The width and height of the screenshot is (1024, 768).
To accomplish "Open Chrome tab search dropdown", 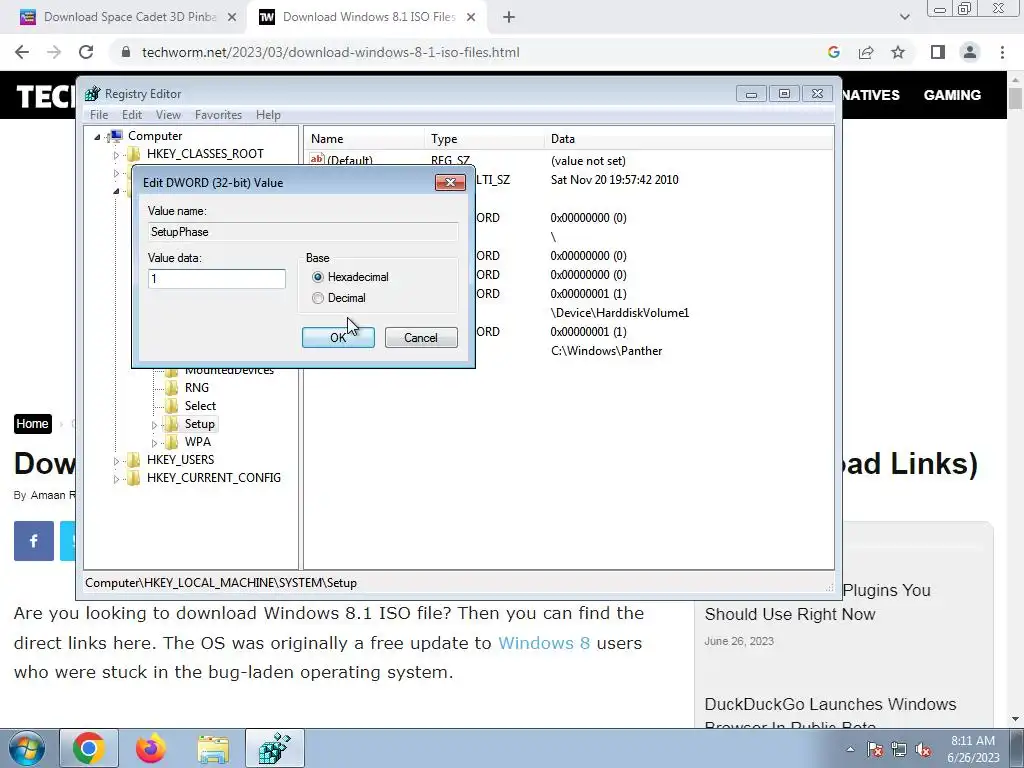I will point(904,18).
